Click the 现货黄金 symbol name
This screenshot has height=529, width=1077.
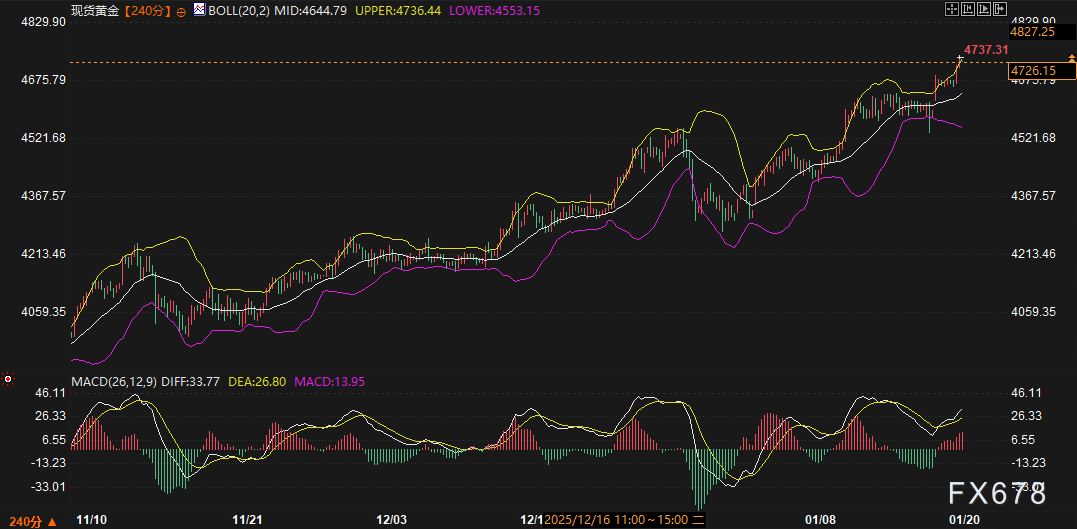click(95, 11)
